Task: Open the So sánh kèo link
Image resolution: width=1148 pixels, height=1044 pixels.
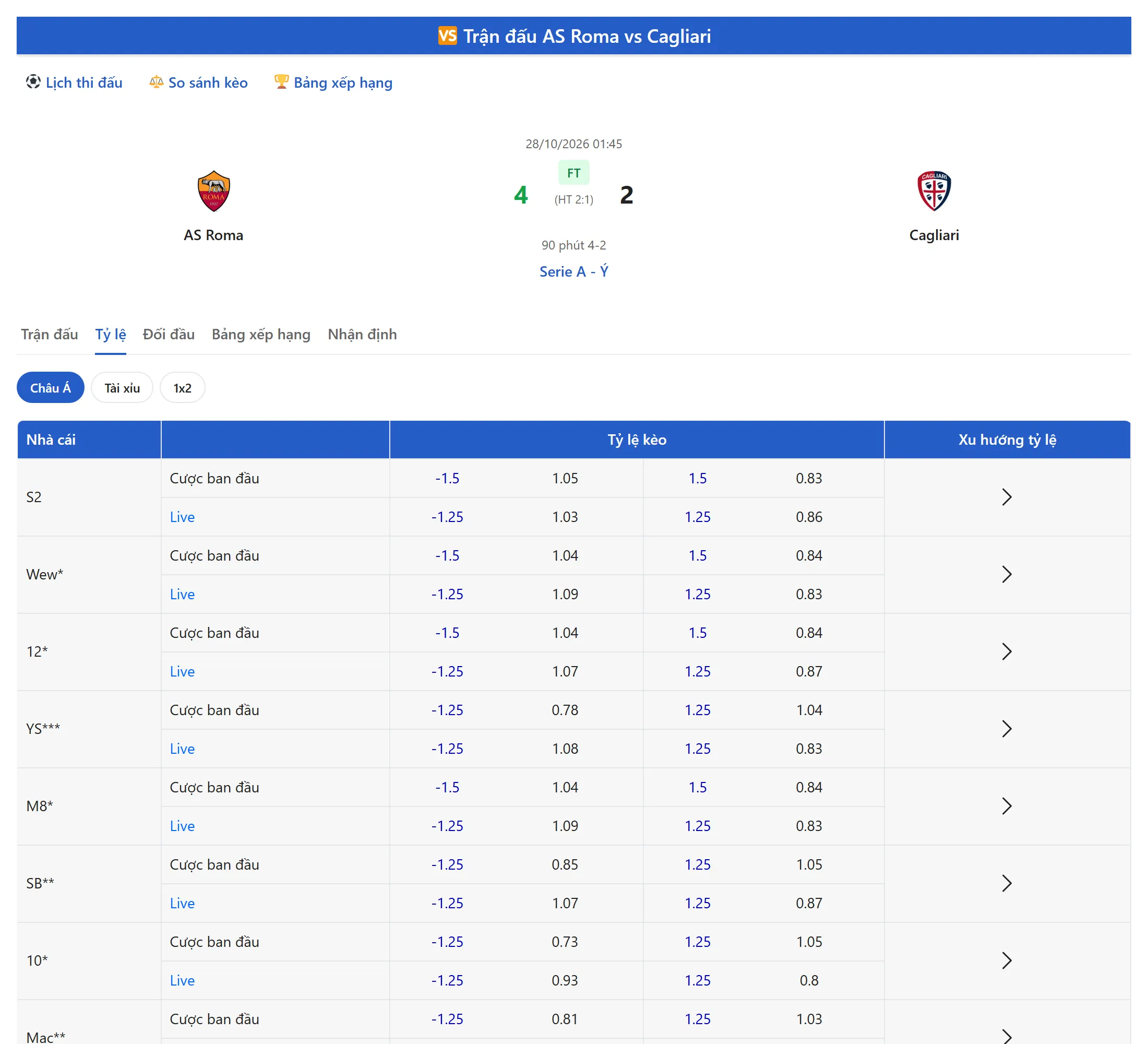Action: point(208,82)
